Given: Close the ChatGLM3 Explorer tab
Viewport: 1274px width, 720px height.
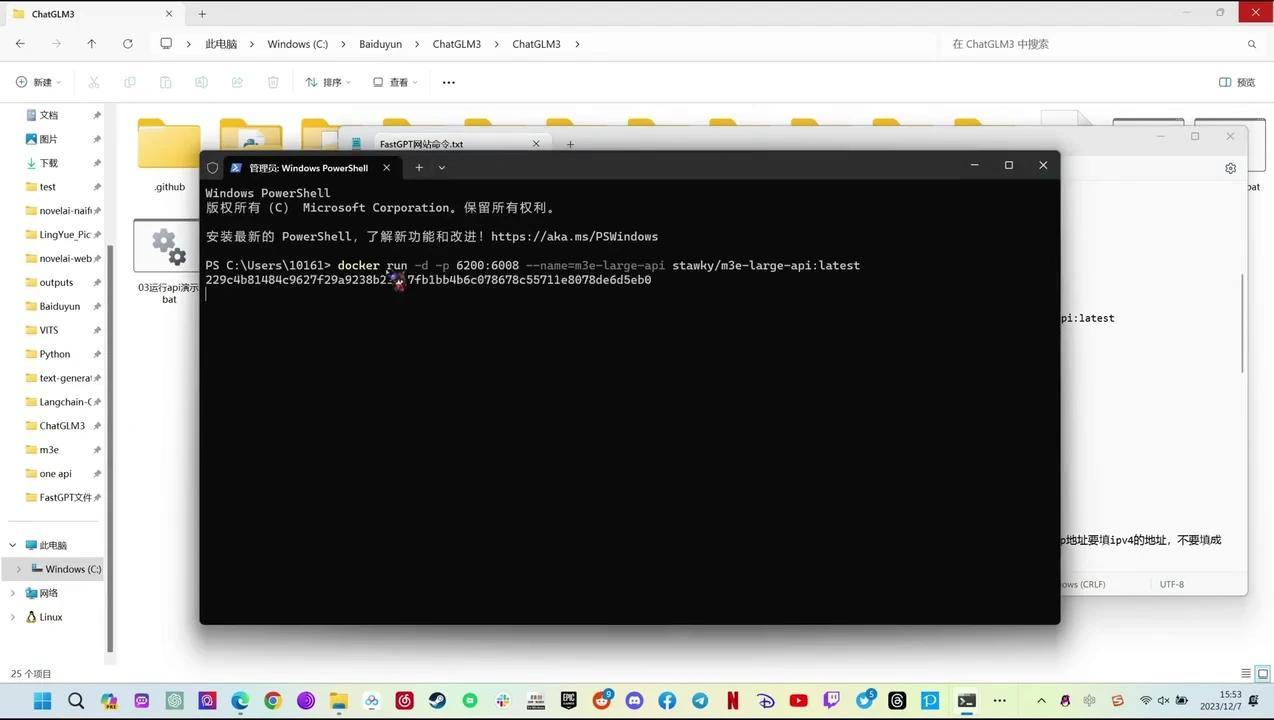Looking at the screenshot, I should pyautogui.click(x=169, y=14).
